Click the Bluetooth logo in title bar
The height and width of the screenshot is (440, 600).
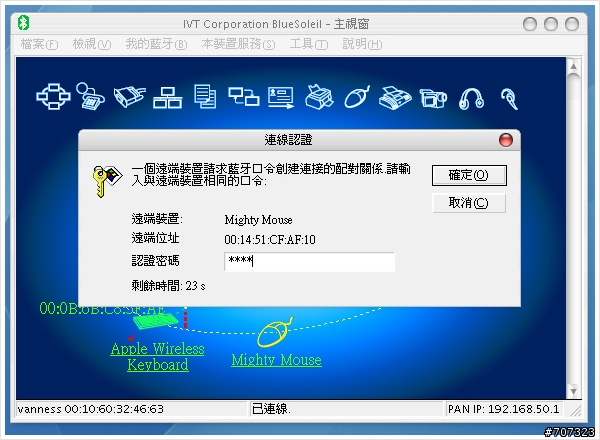click(x=23, y=23)
